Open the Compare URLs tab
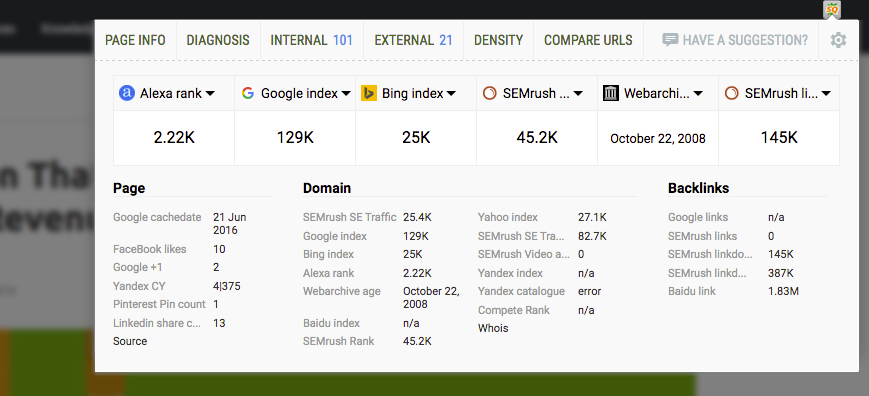The image size is (869, 396). [x=588, y=40]
